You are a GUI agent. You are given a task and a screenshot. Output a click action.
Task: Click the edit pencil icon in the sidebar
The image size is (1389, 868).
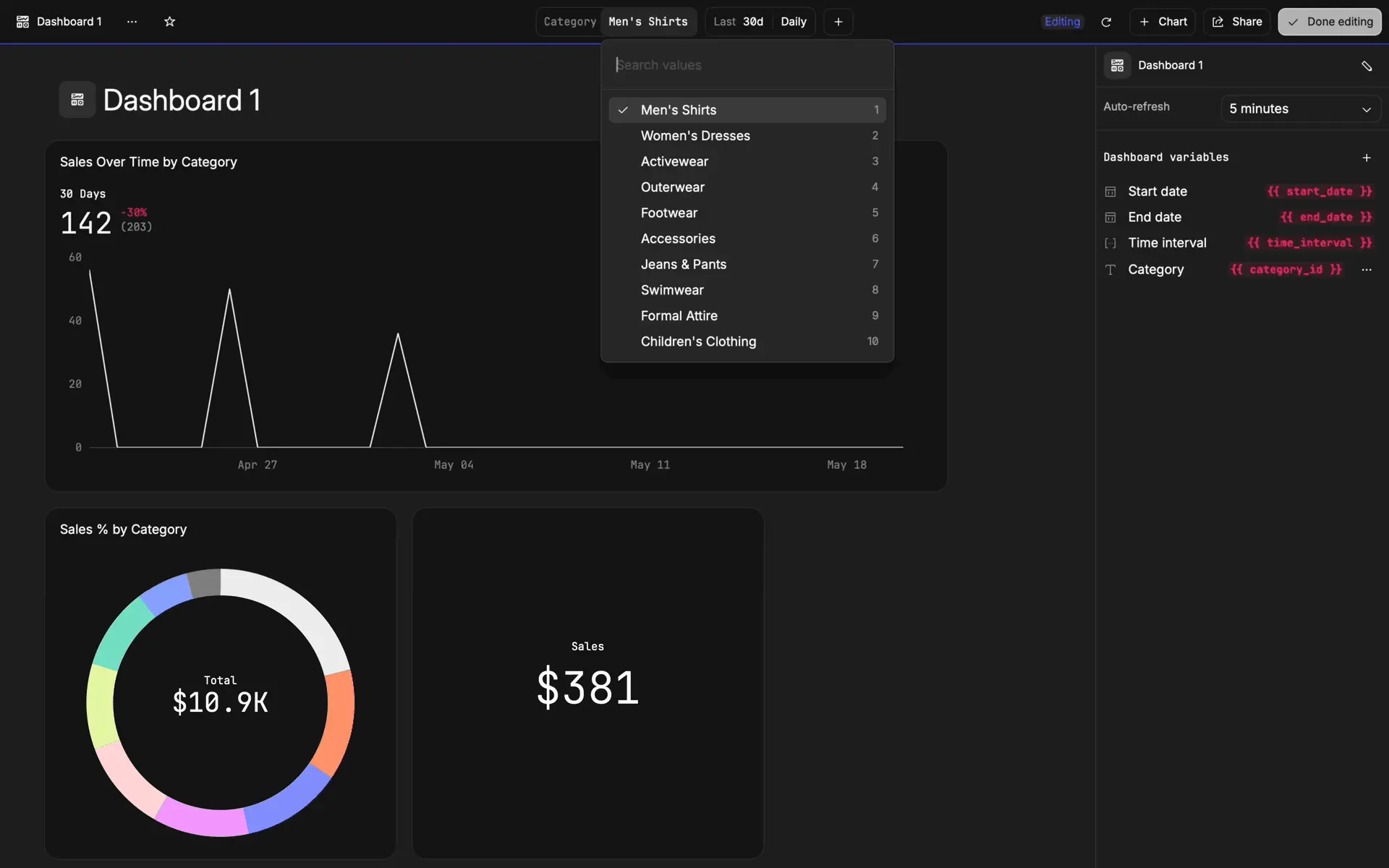point(1366,66)
